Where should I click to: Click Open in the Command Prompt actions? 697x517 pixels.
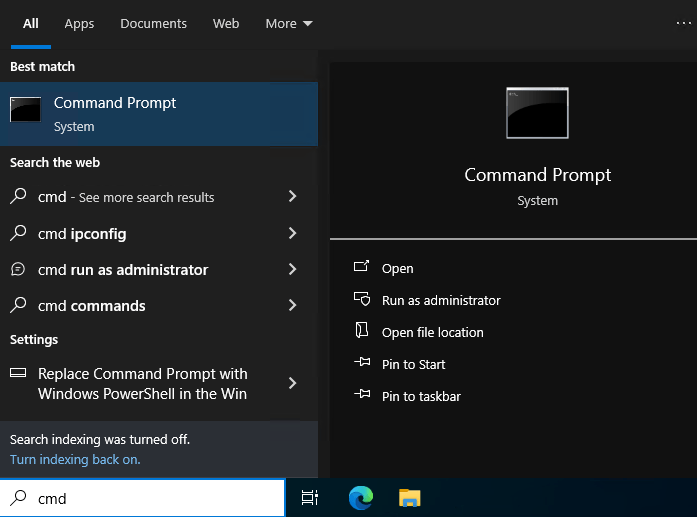click(x=397, y=269)
